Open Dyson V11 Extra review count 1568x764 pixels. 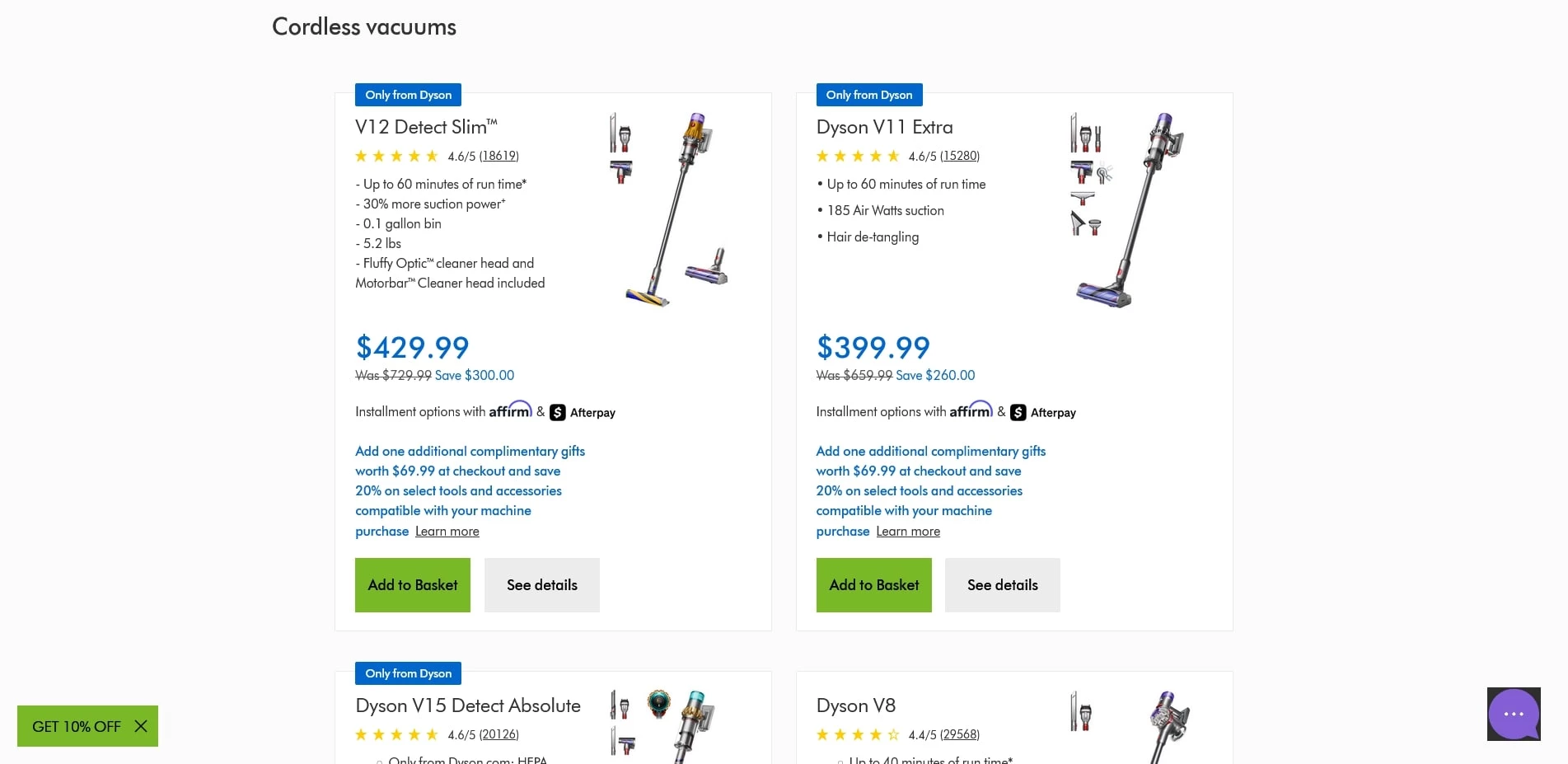click(x=959, y=156)
